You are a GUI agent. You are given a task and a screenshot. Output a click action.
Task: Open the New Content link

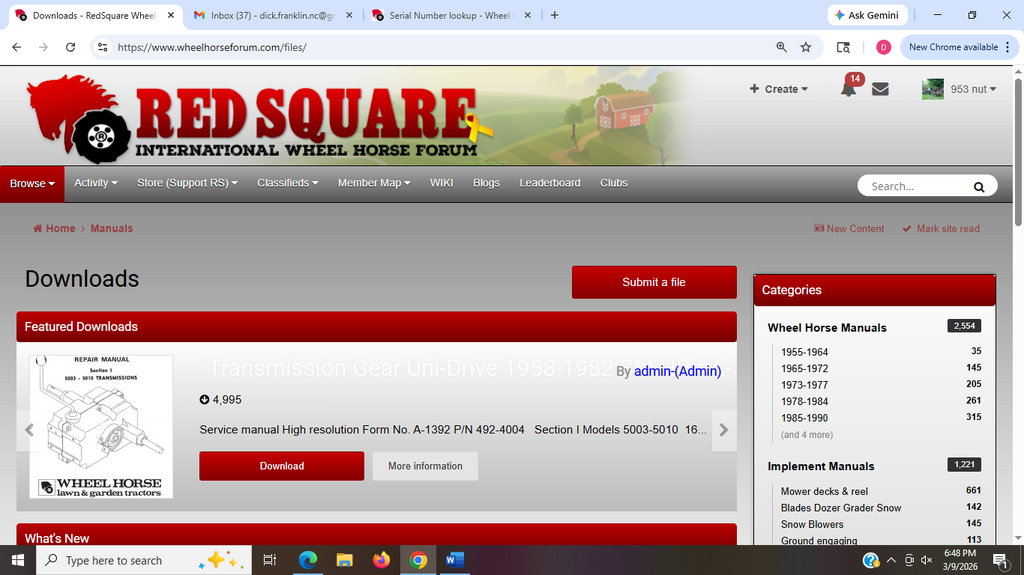click(x=849, y=229)
